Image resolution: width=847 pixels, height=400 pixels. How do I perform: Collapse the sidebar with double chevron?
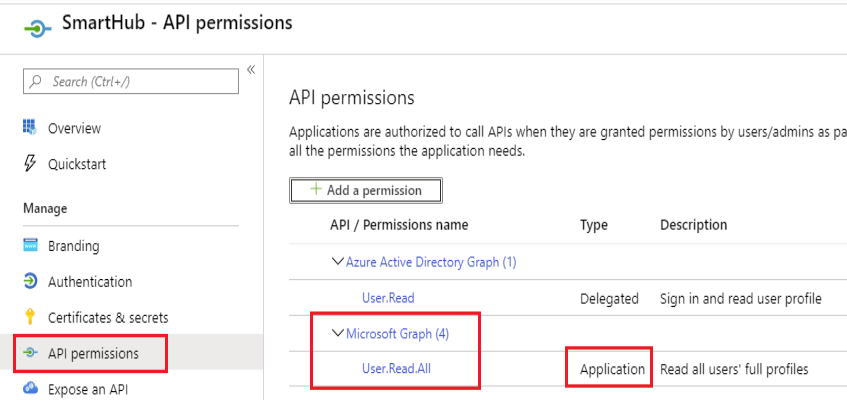click(251, 69)
